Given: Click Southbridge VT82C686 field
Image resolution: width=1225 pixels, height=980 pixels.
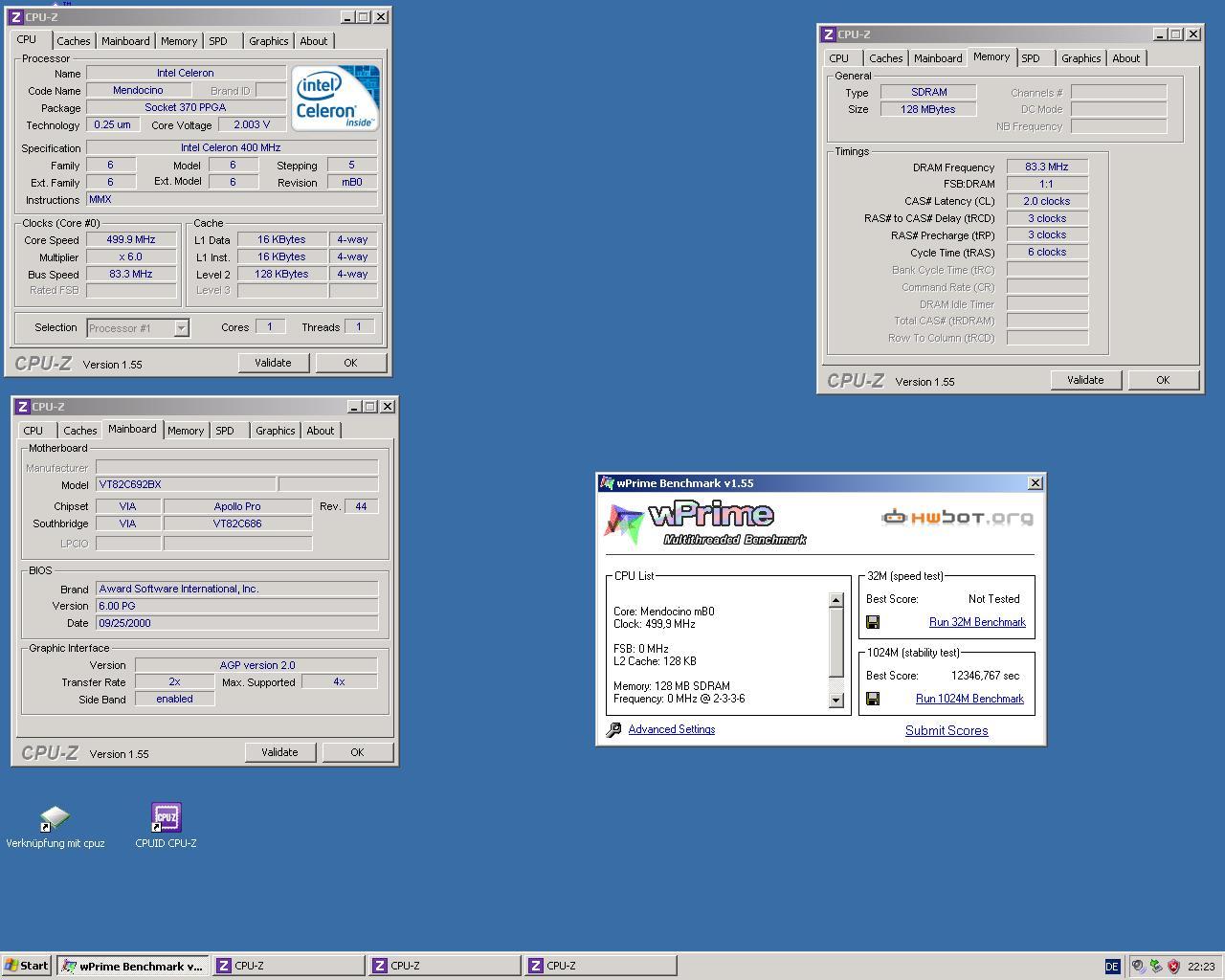Looking at the screenshot, I should [237, 523].
